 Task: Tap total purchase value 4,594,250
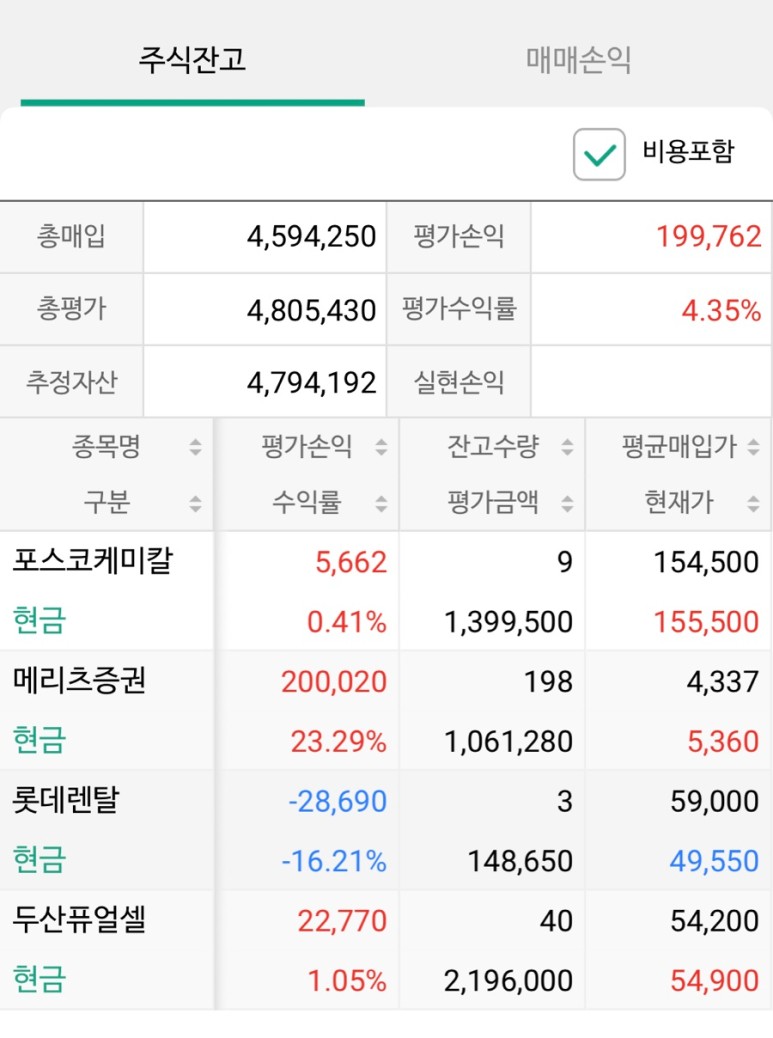click(311, 236)
